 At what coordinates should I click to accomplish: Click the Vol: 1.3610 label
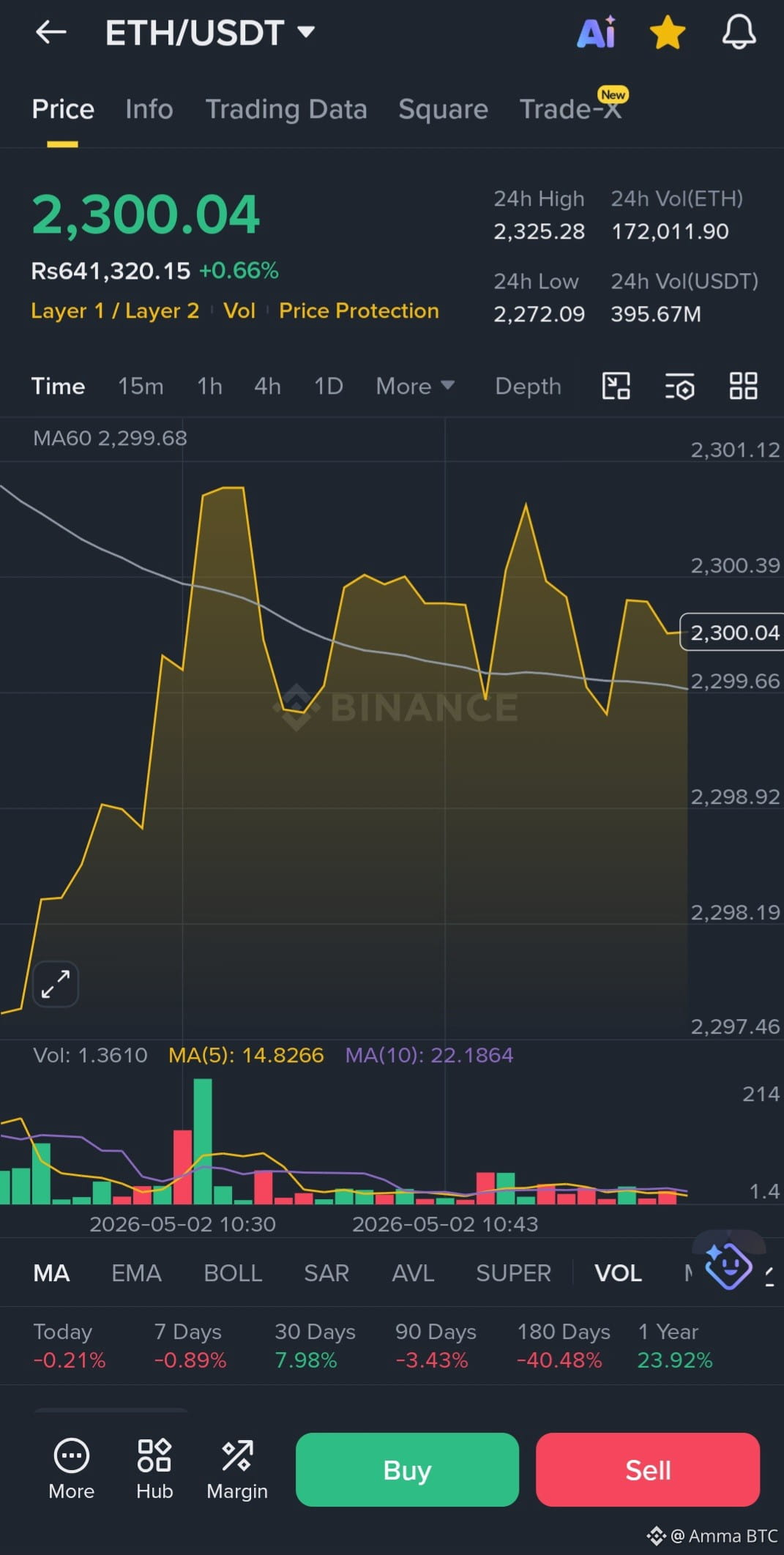point(90,1055)
